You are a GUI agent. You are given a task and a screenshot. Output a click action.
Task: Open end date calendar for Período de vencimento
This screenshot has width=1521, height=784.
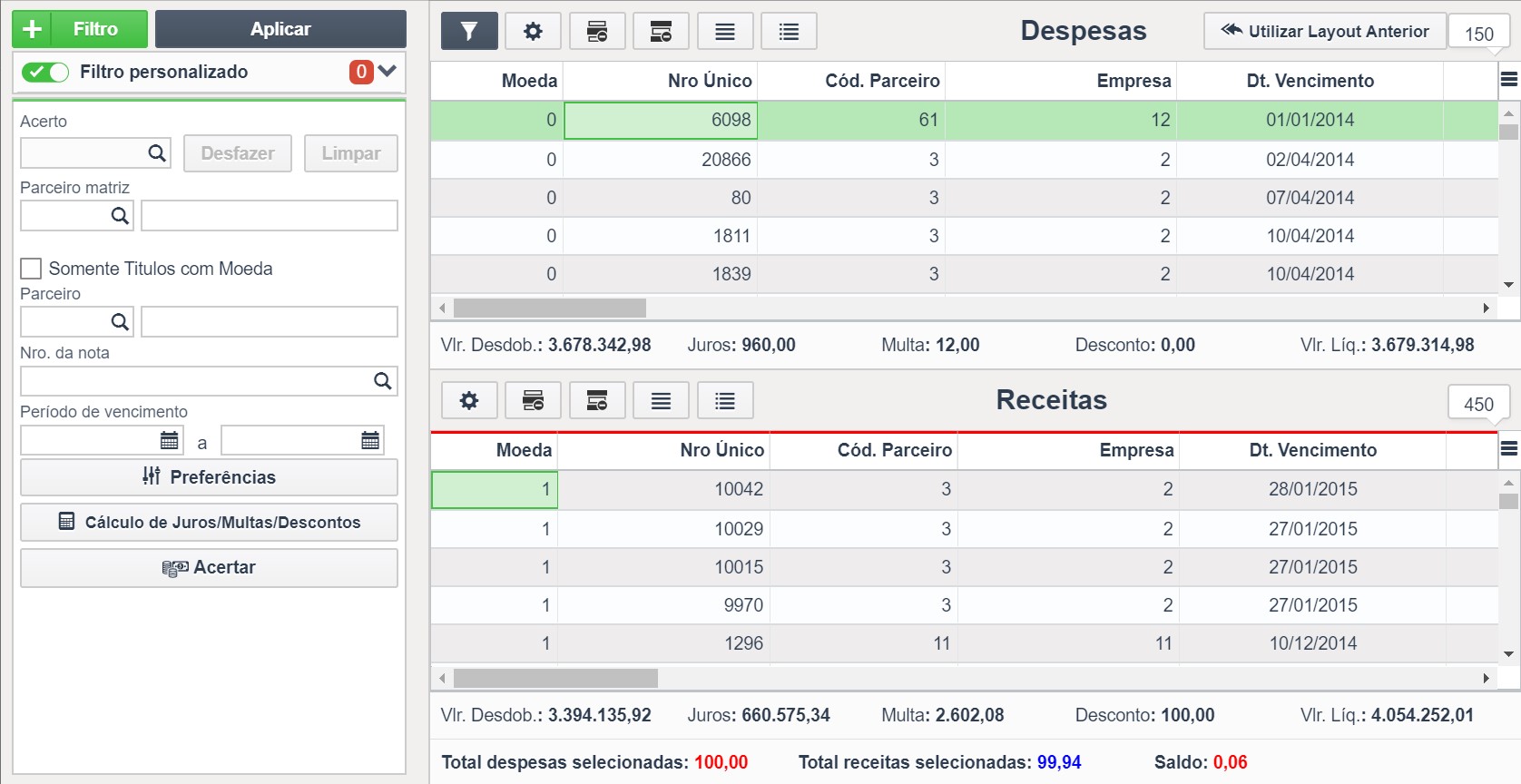370,441
